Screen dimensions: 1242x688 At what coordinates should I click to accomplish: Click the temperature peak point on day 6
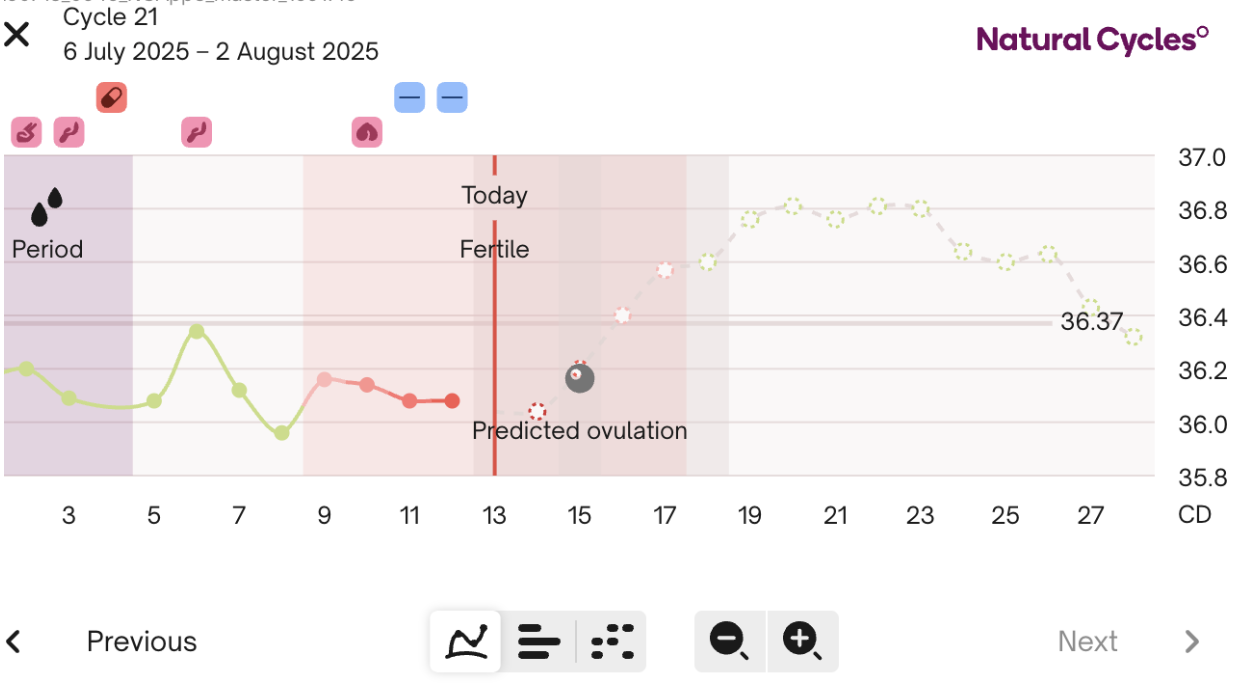point(197,331)
